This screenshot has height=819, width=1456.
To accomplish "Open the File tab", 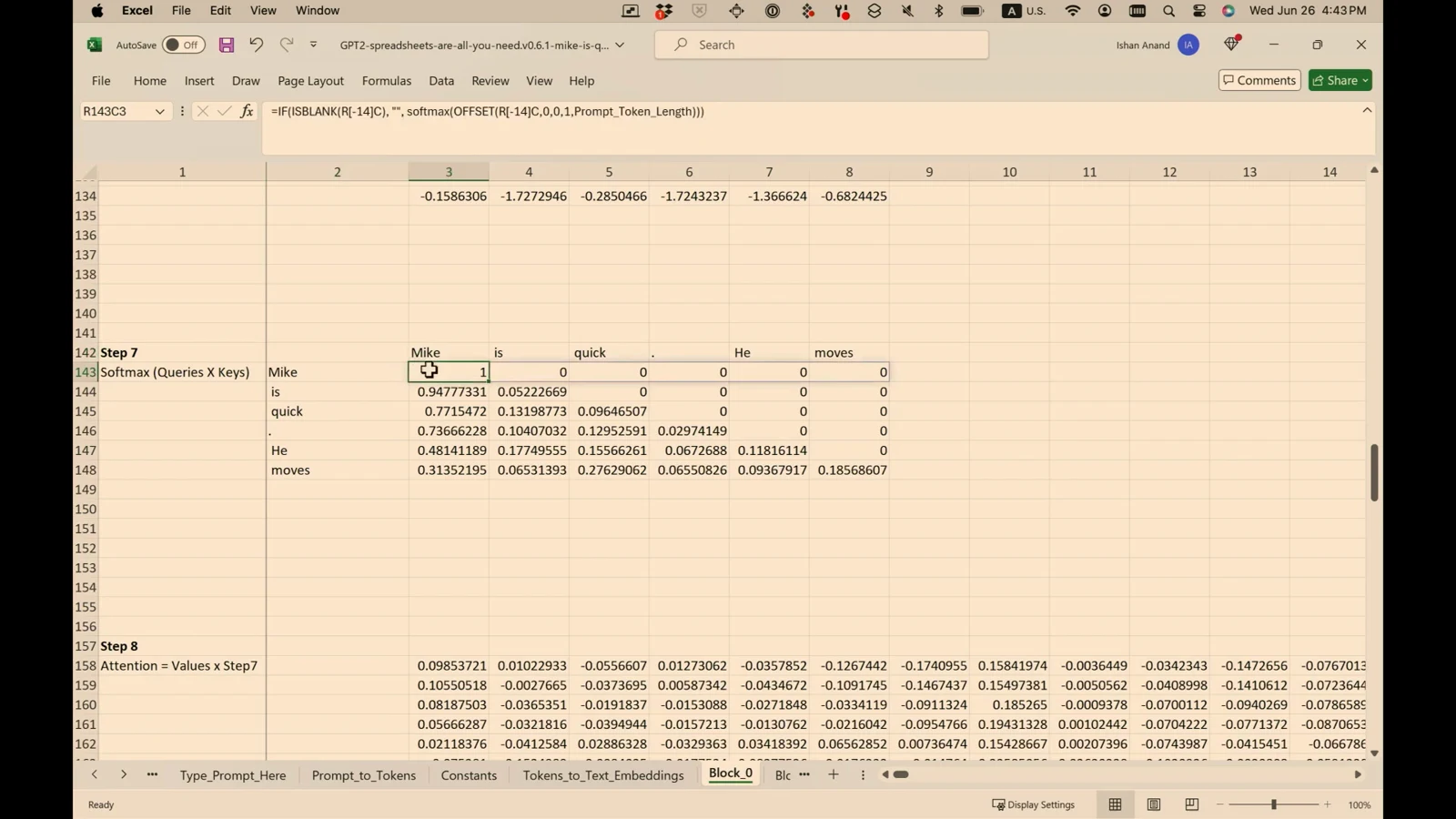I will [x=101, y=81].
